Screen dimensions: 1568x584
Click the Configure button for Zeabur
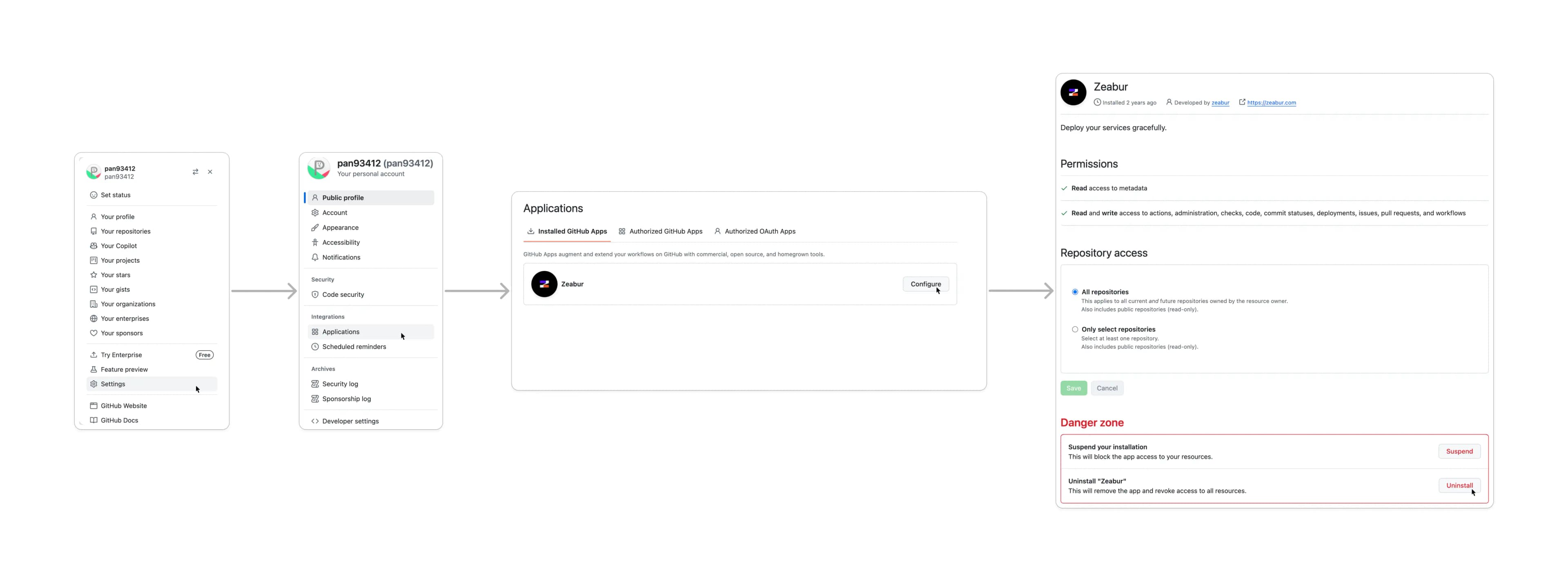point(925,284)
